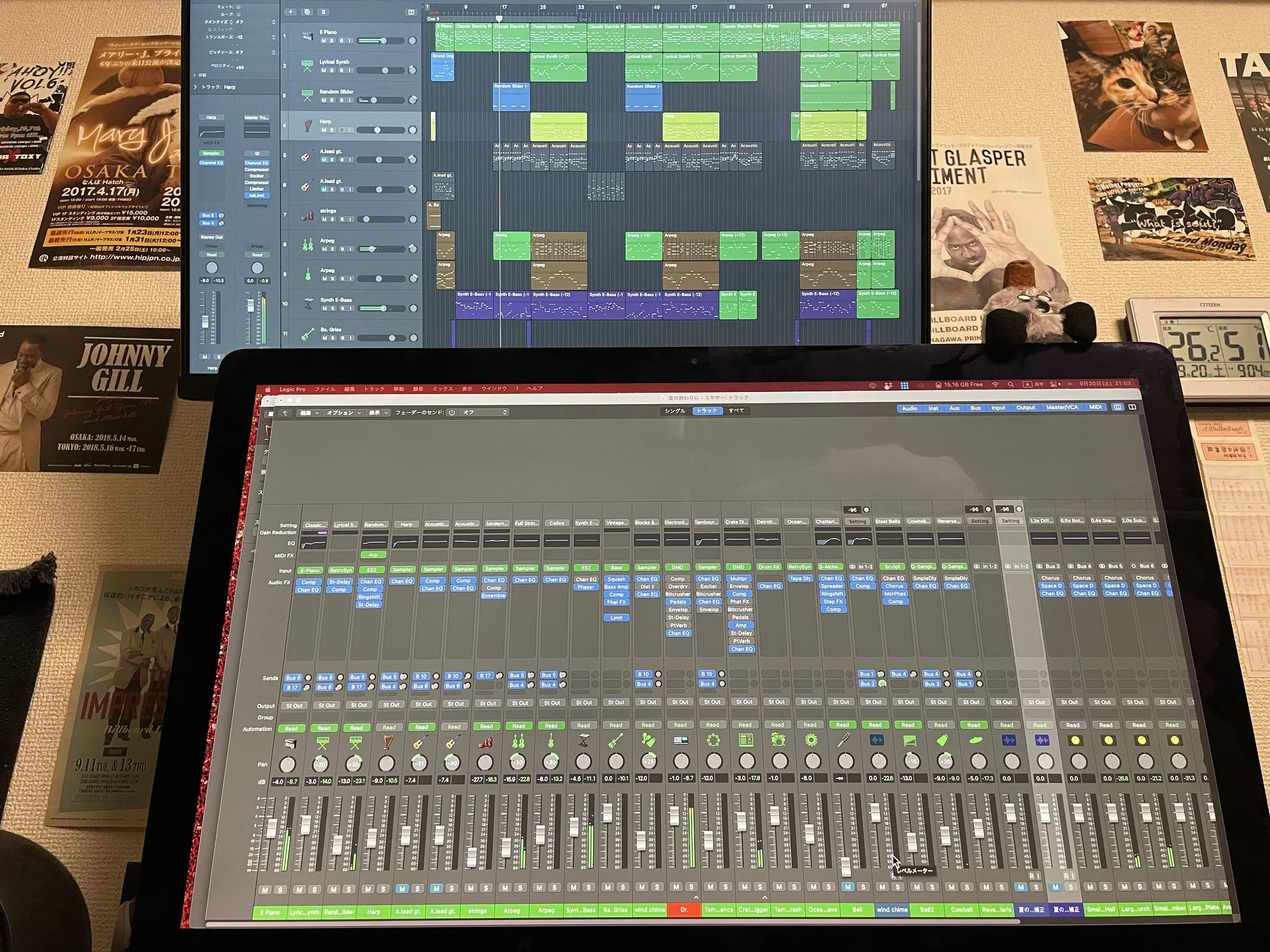Mute the E Piano channel strip
Viewport: 1270px width, 952px height.
point(265,890)
